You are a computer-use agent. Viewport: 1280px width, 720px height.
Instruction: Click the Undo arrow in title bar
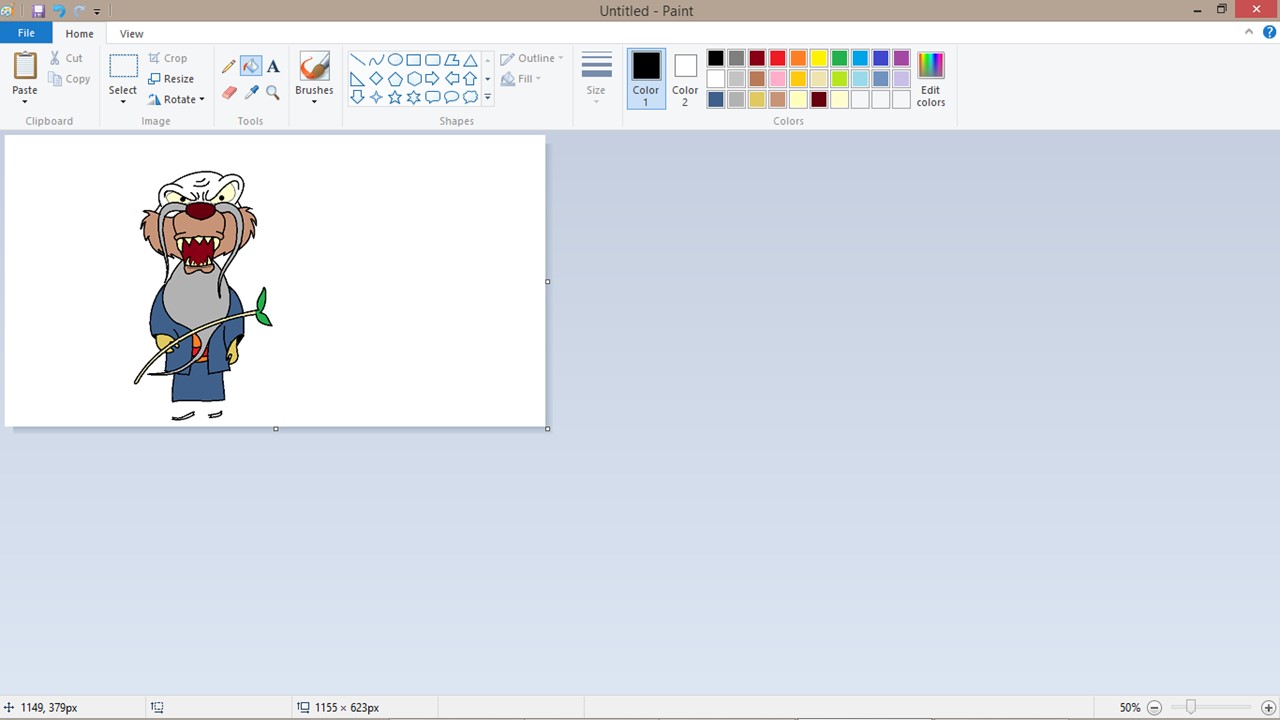[x=59, y=11]
